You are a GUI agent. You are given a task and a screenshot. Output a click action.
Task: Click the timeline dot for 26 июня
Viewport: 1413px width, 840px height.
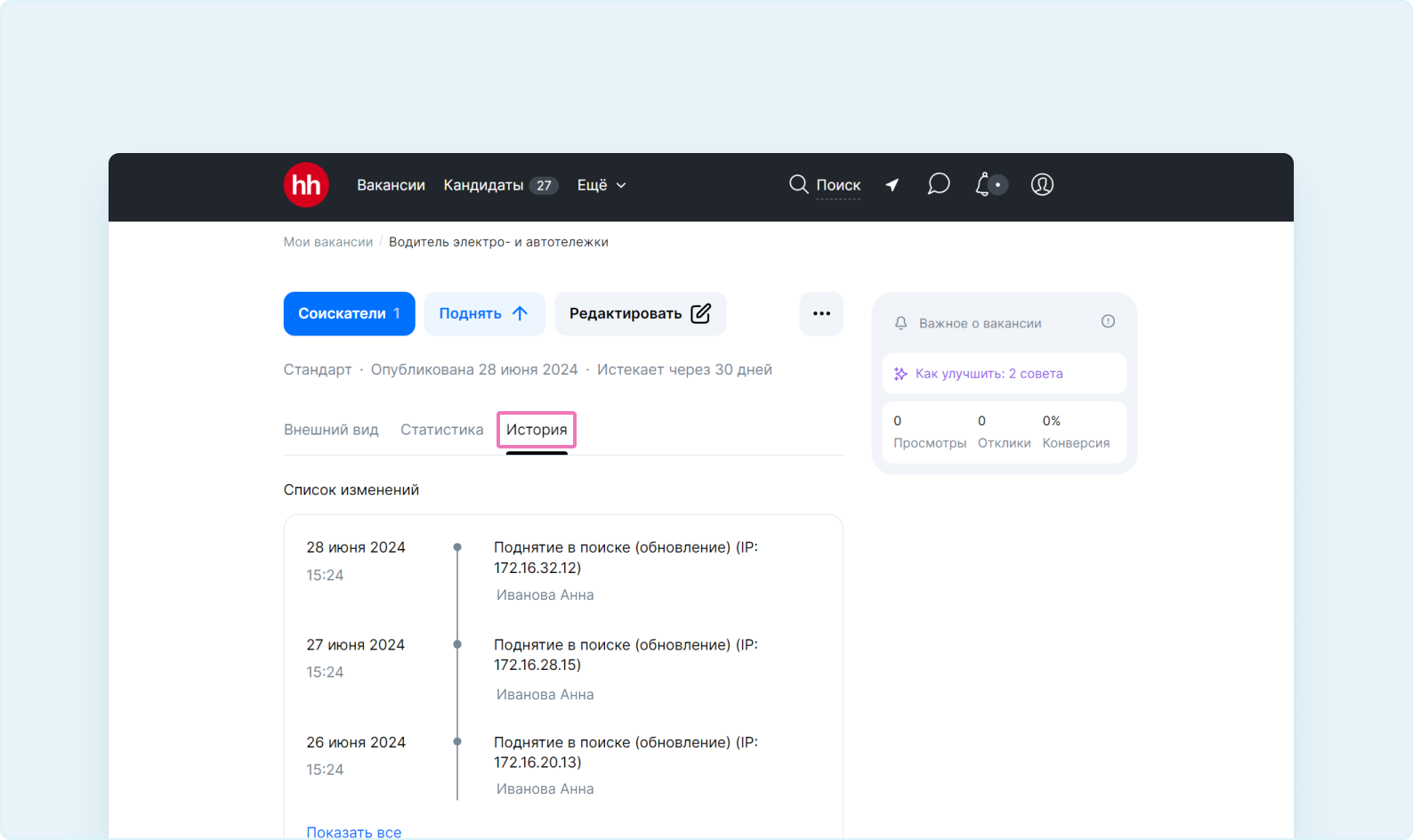(x=457, y=741)
